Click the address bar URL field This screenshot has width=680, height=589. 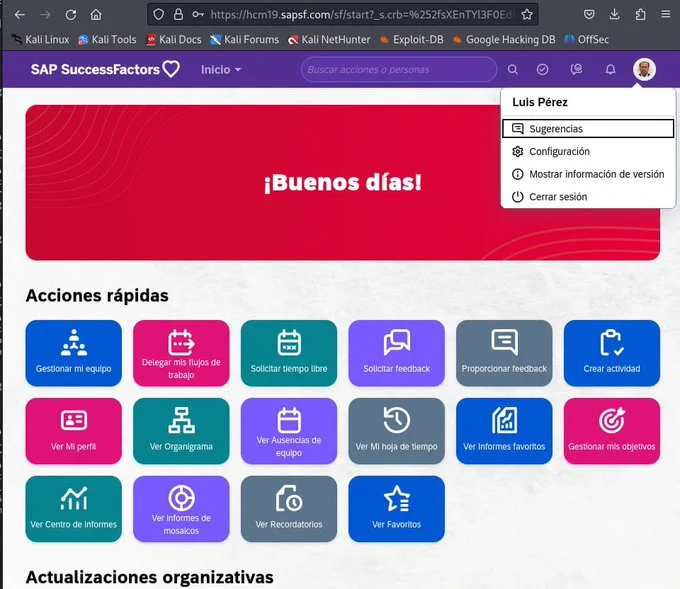click(361, 15)
